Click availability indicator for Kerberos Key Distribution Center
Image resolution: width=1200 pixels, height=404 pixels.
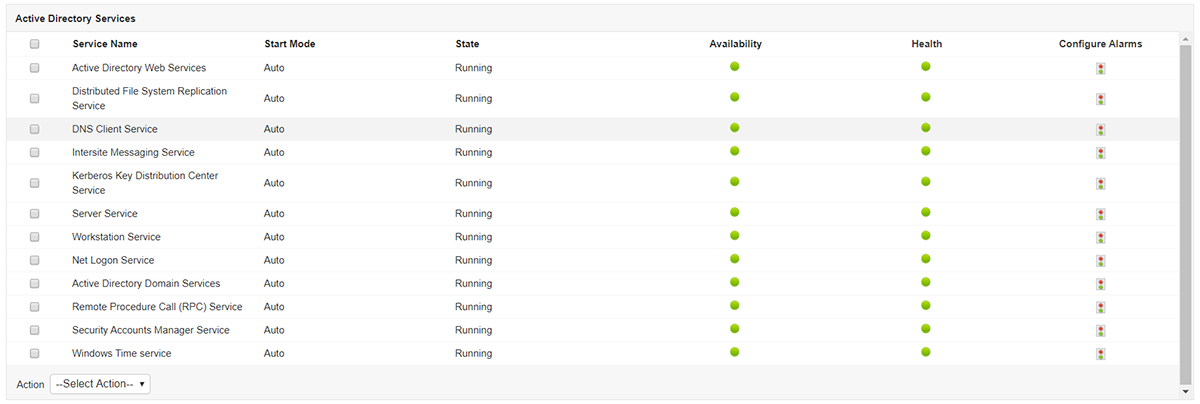tap(735, 182)
